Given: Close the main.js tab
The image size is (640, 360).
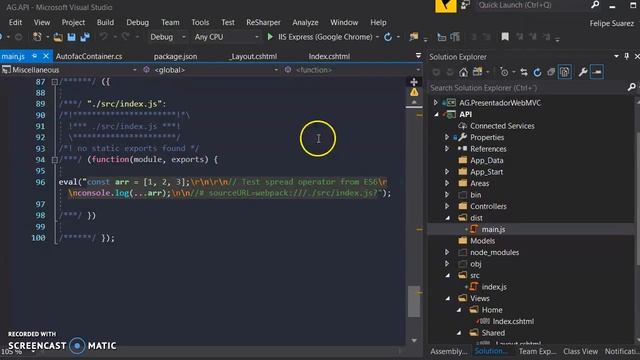Looking at the screenshot, I should [x=46, y=56].
